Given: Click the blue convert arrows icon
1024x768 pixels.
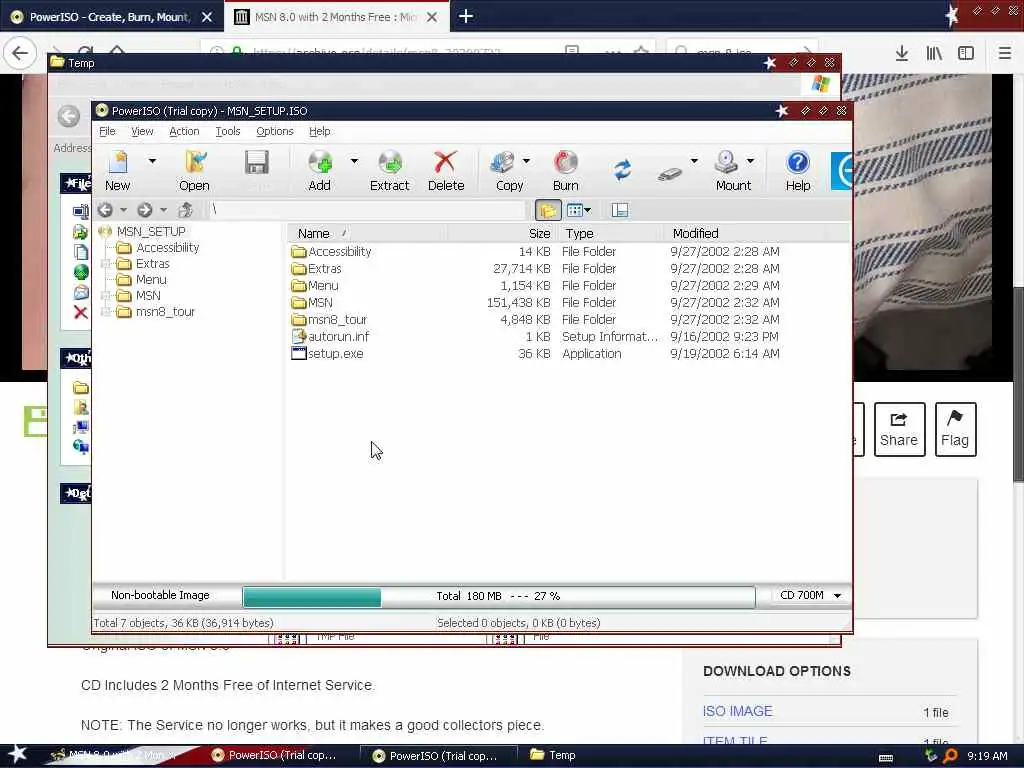Looking at the screenshot, I should tap(622, 170).
